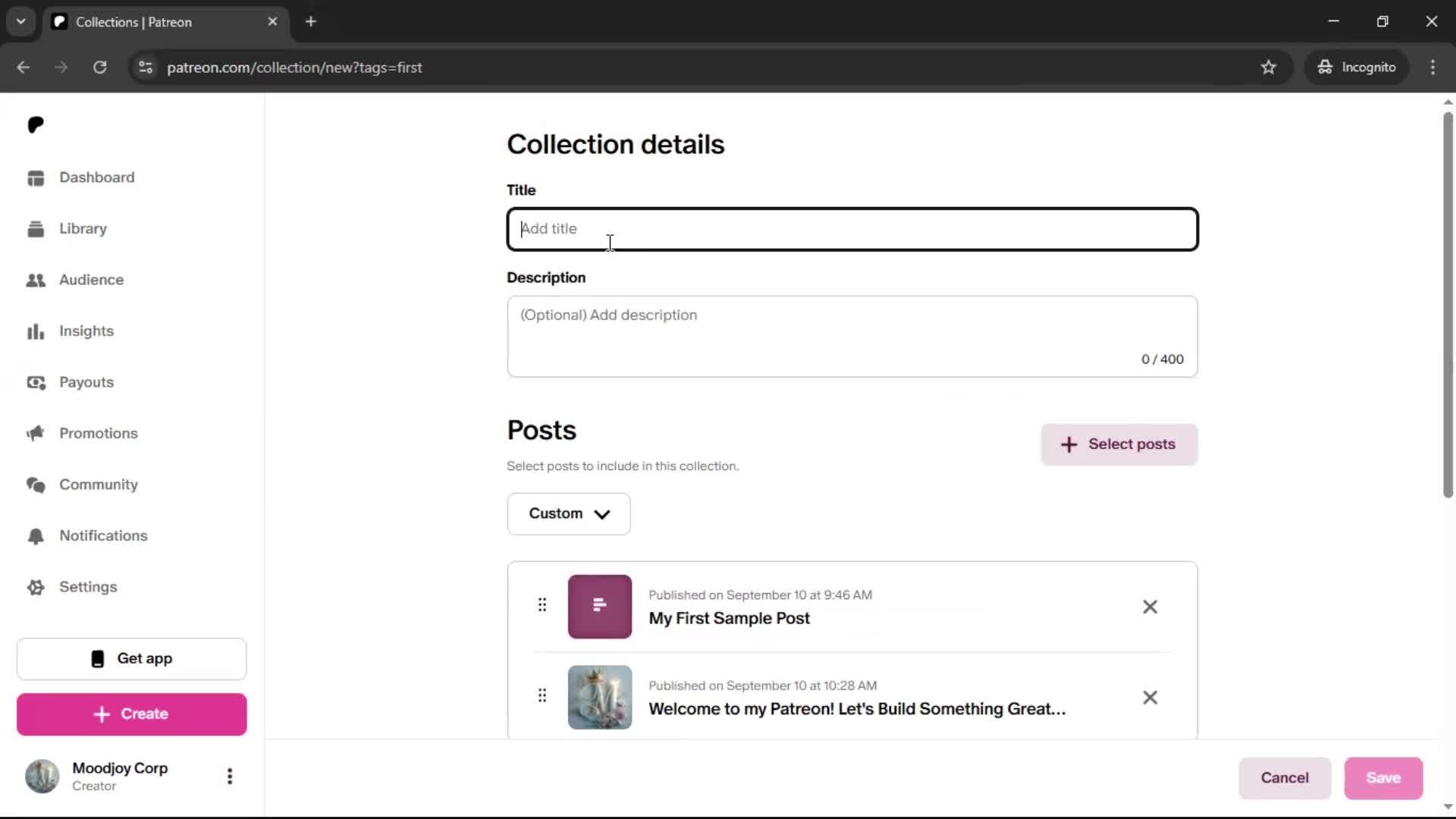This screenshot has height=819, width=1456.
Task: Go to the Audience section
Action: click(x=91, y=280)
